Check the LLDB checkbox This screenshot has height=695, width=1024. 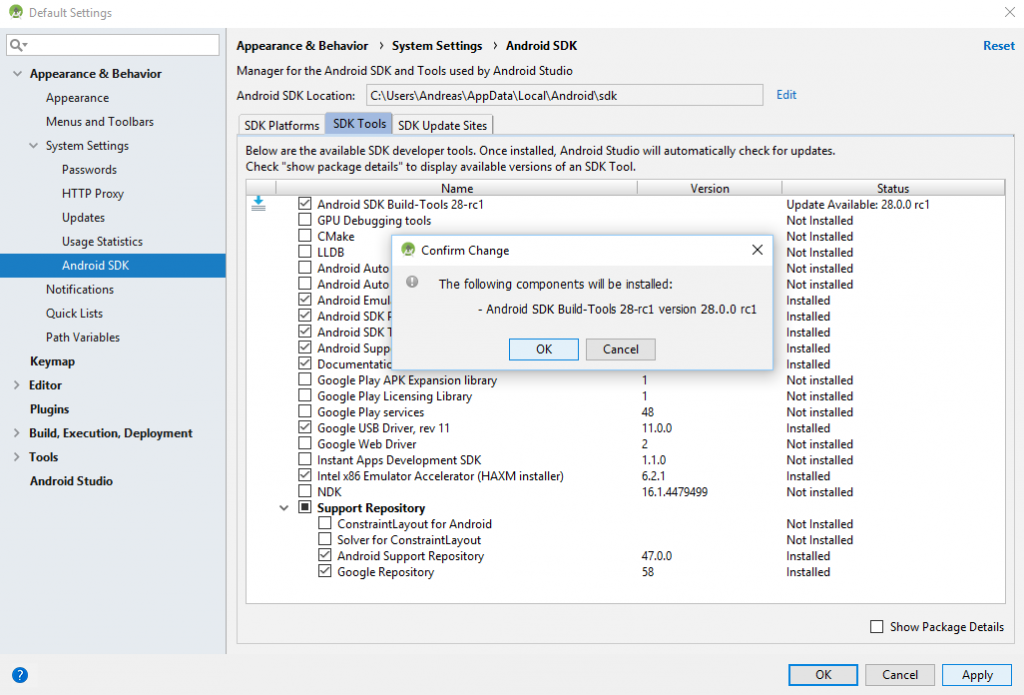305,252
